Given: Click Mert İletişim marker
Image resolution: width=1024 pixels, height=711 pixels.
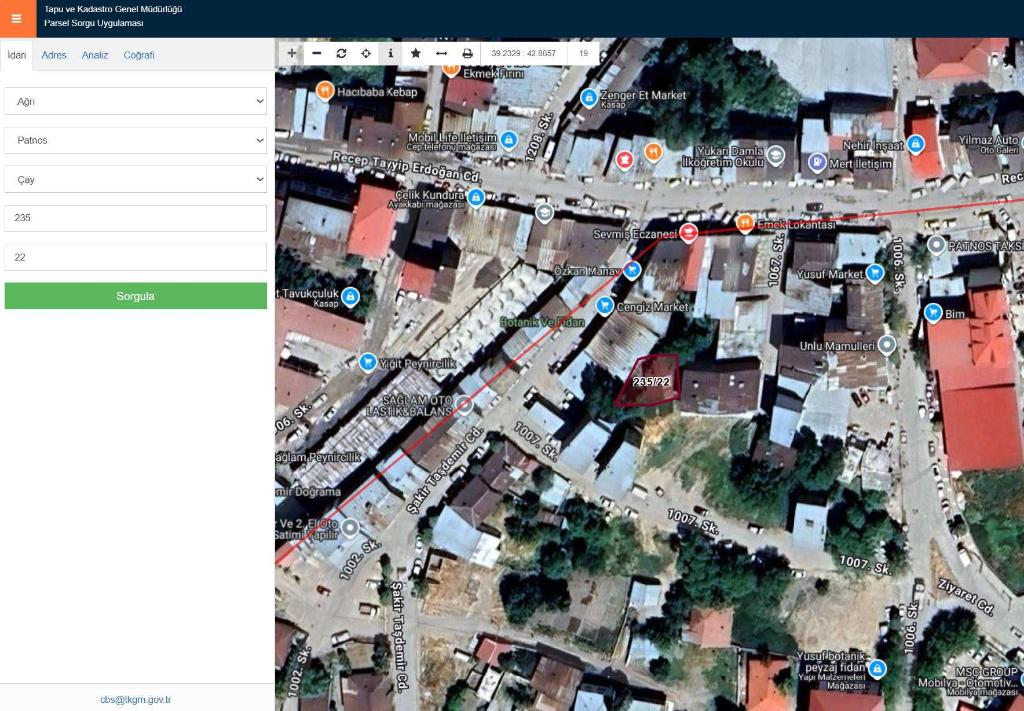Looking at the screenshot, I should point(816,162).
